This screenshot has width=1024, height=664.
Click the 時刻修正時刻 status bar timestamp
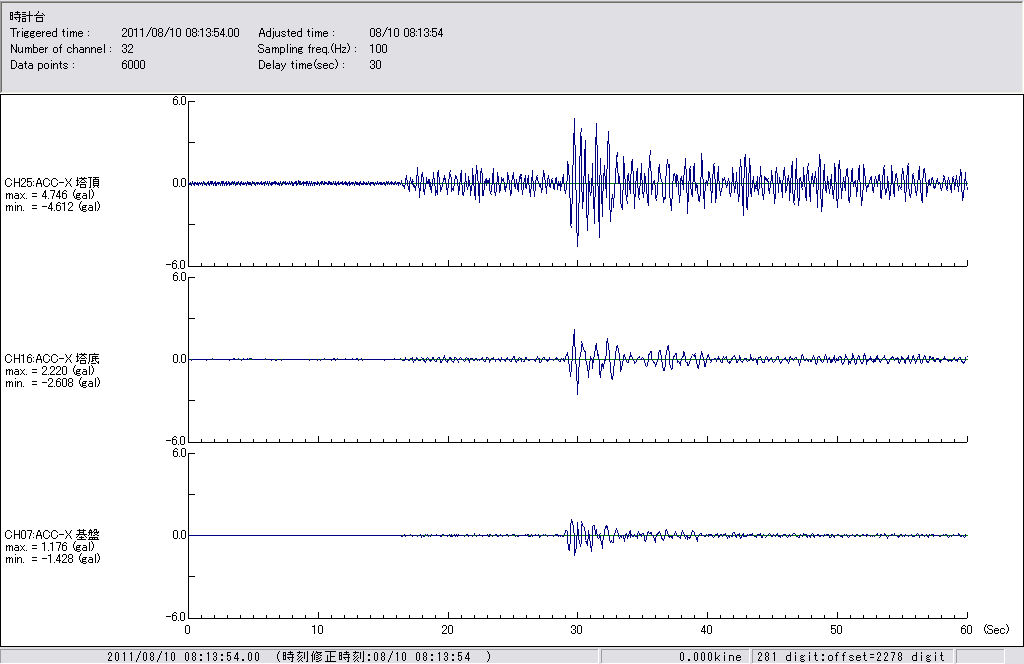[x=383, y=656]
